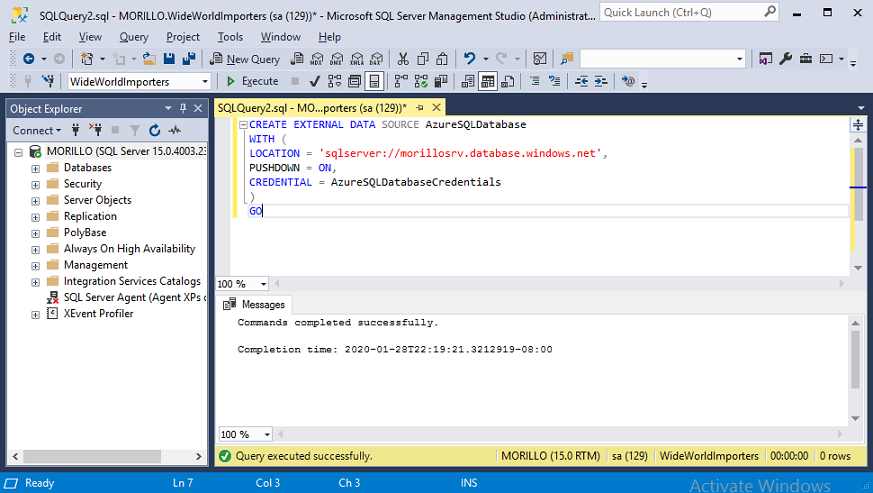Switch to the Messages results tab
Screen dimensions: 873x493
pyautogui.click(x=255, y=305)
